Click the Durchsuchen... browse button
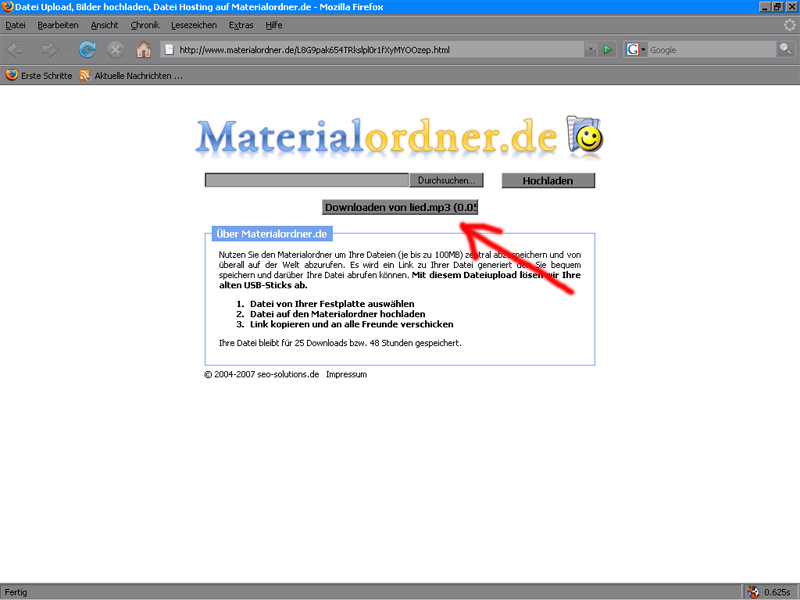The width and height of the screenshot is (800, 600). pos(446,180)
